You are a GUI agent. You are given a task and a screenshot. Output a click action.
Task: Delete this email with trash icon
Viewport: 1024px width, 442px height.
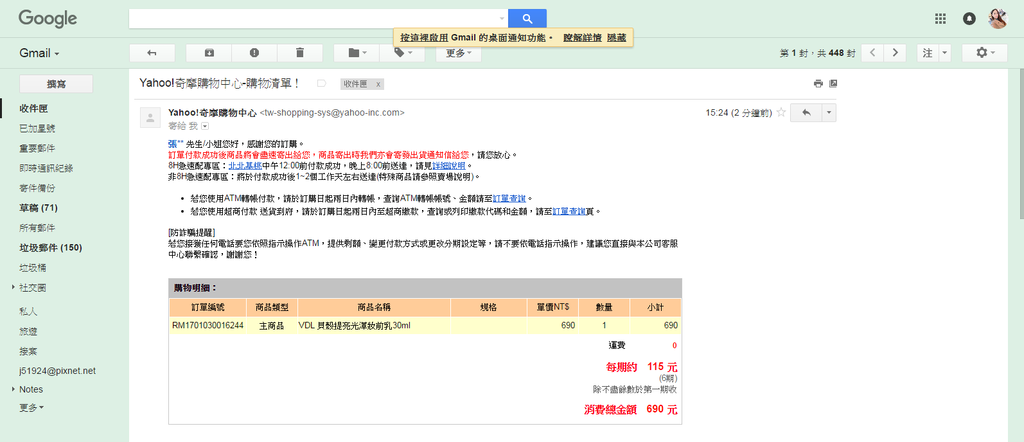pyautogui.click(x=300, y=53)
